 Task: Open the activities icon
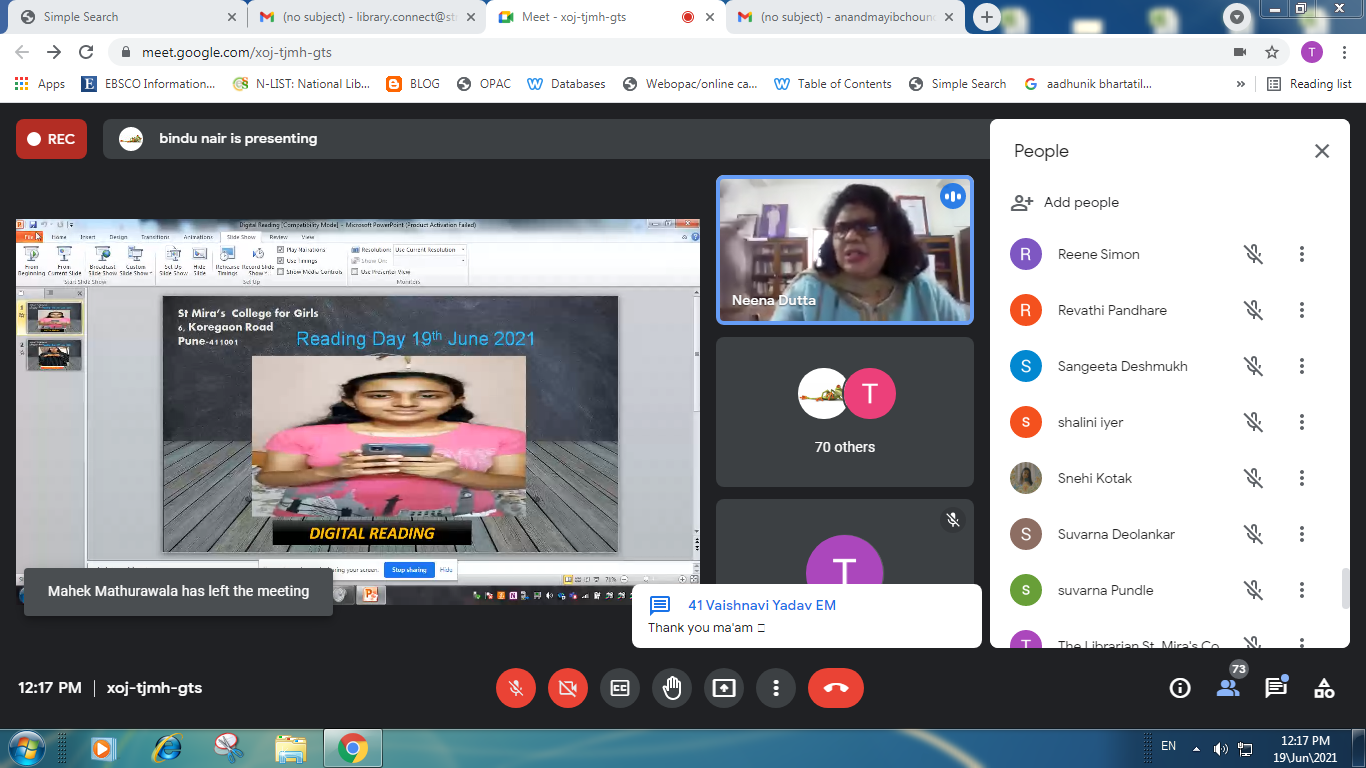click(x=1324, y=688)
